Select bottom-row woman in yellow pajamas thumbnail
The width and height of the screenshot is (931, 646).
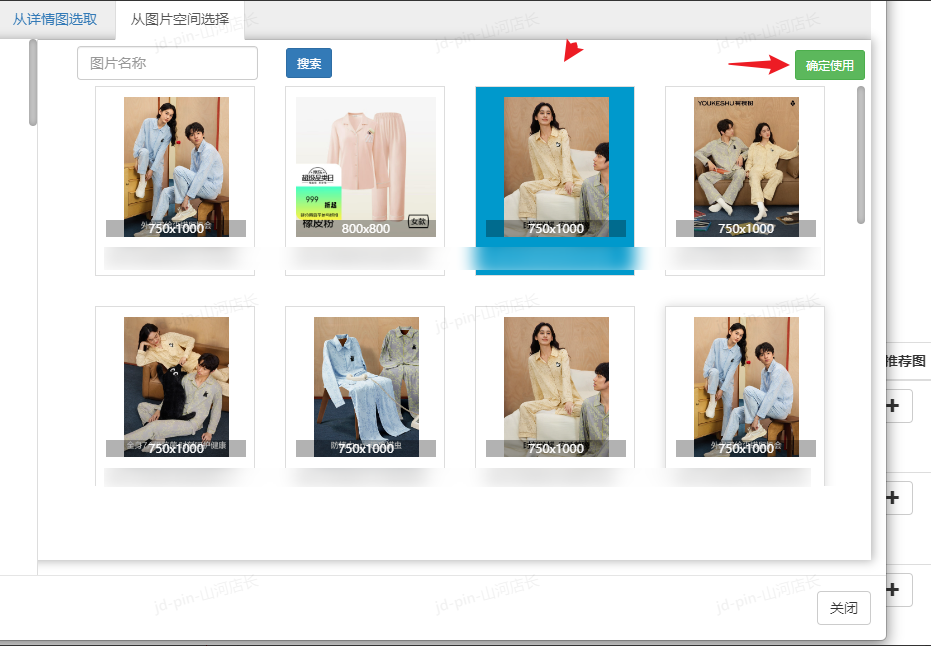555,387
